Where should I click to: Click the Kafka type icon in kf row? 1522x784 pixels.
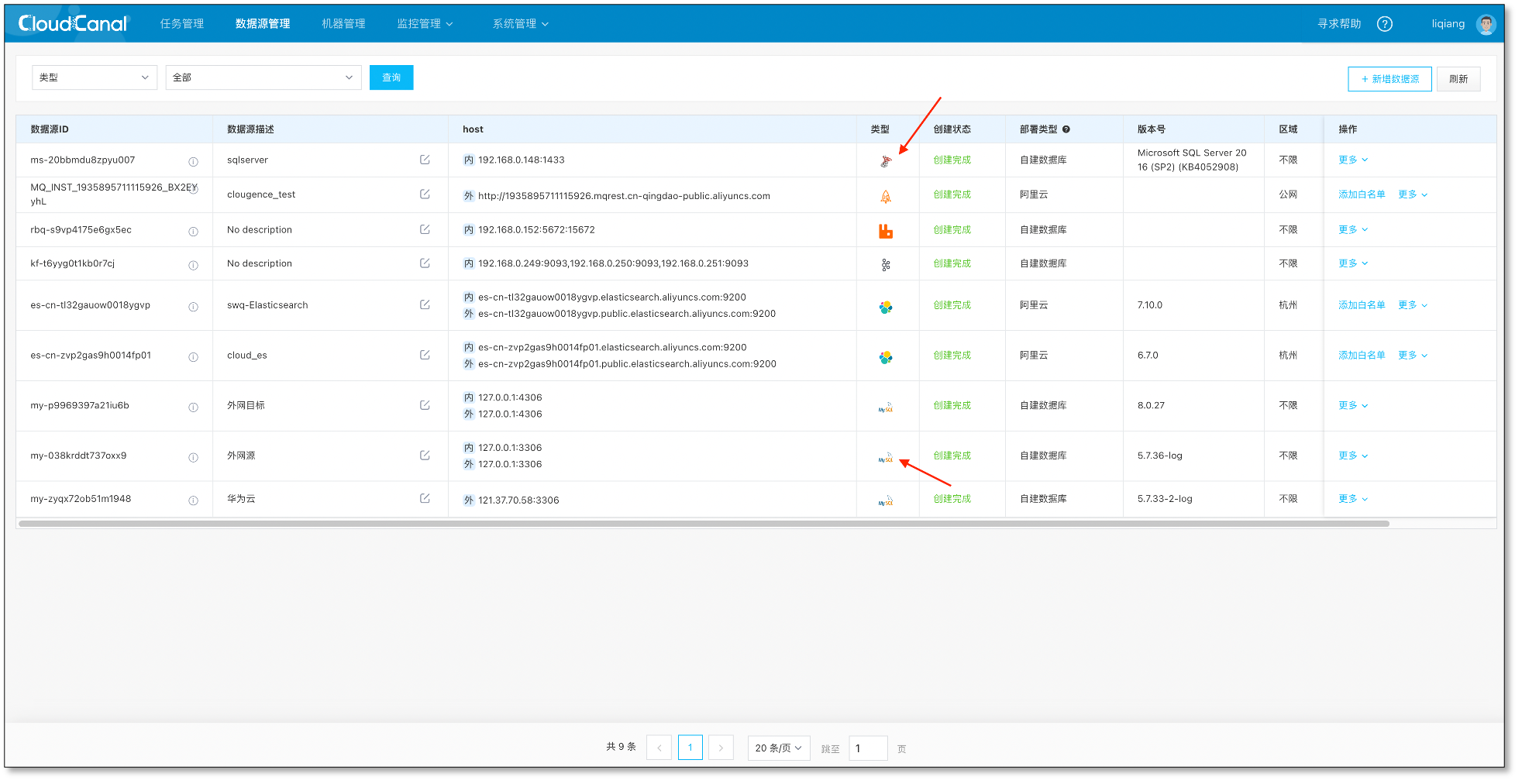[x=886, y=265]
